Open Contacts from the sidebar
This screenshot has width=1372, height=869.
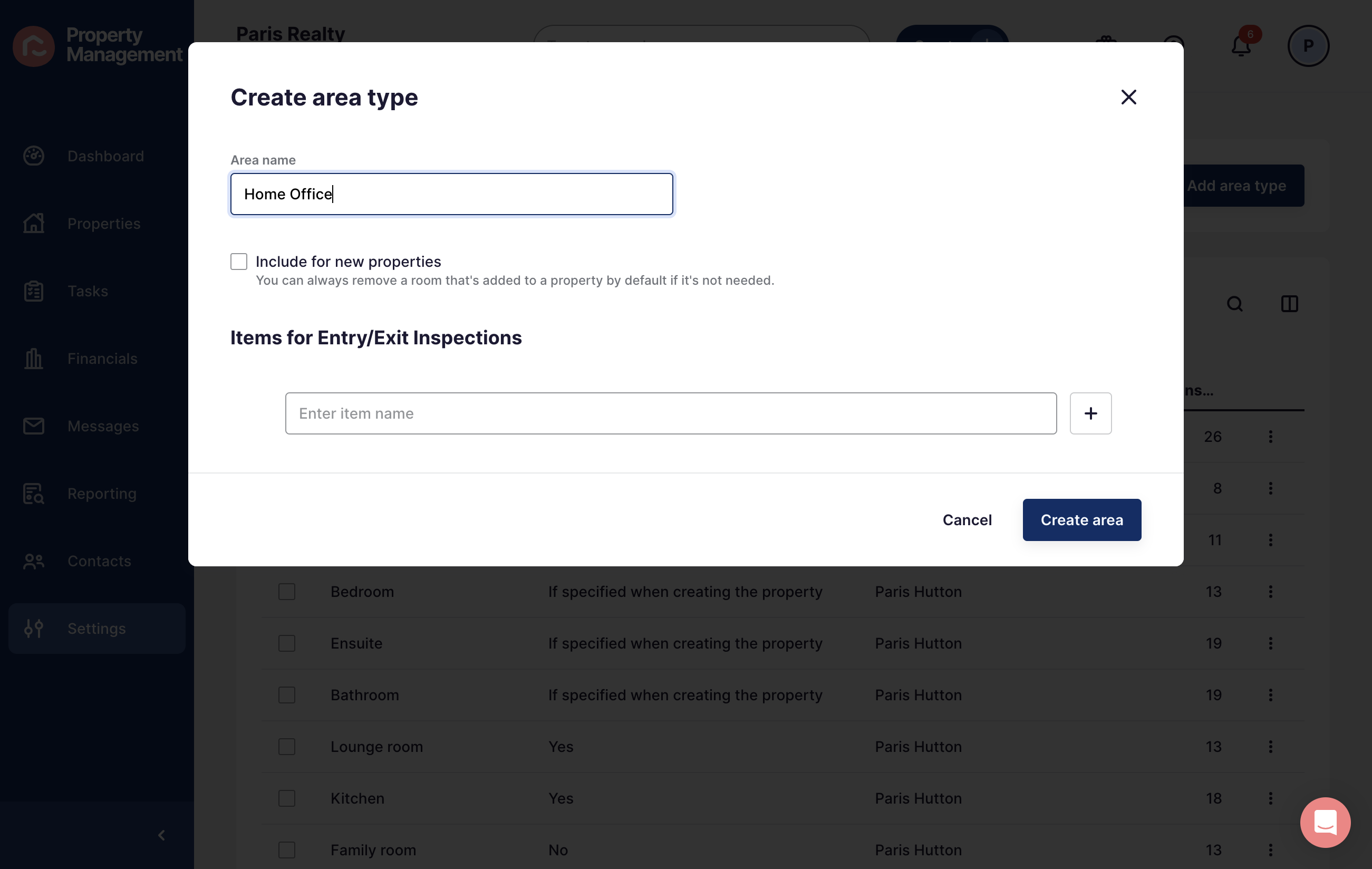(97, 561)
